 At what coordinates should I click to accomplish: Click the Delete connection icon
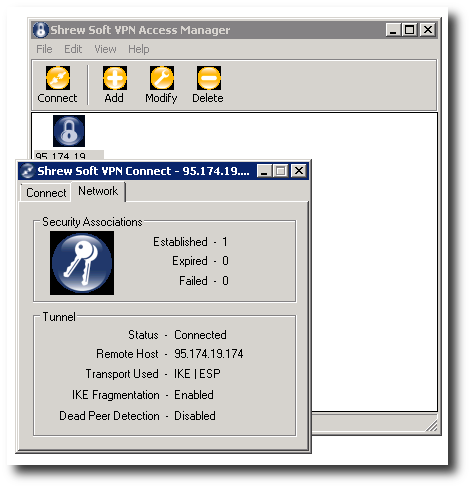tap(209, 78)
